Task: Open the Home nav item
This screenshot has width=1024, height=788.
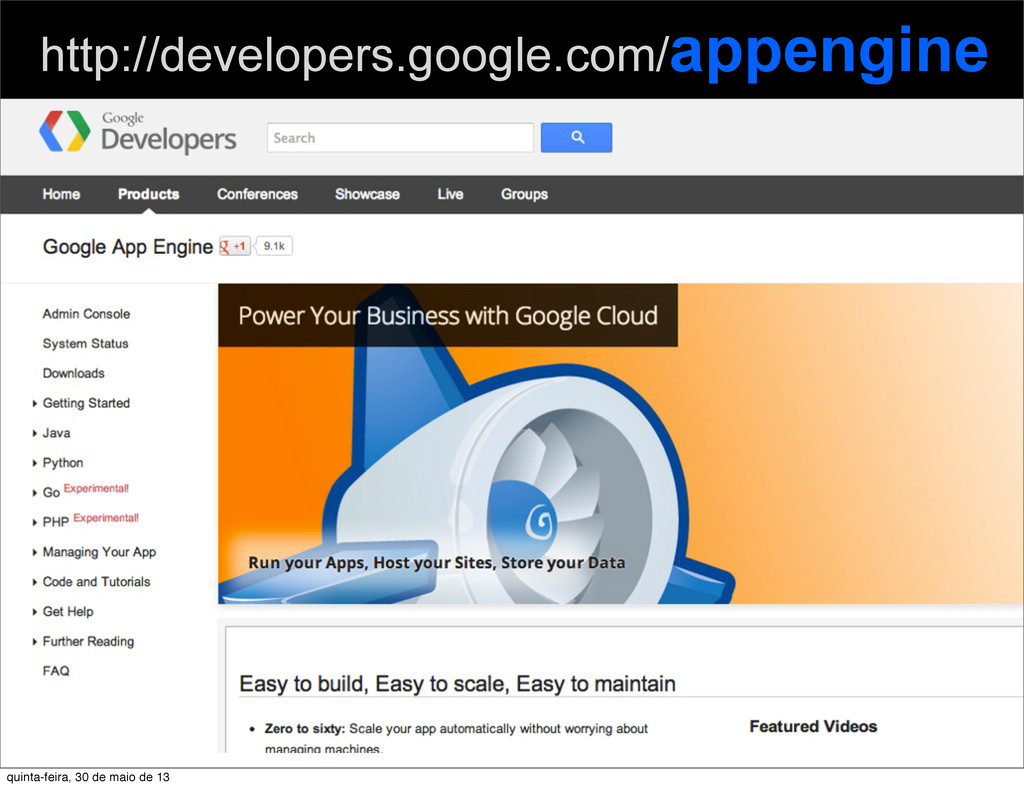Action: 61,194
